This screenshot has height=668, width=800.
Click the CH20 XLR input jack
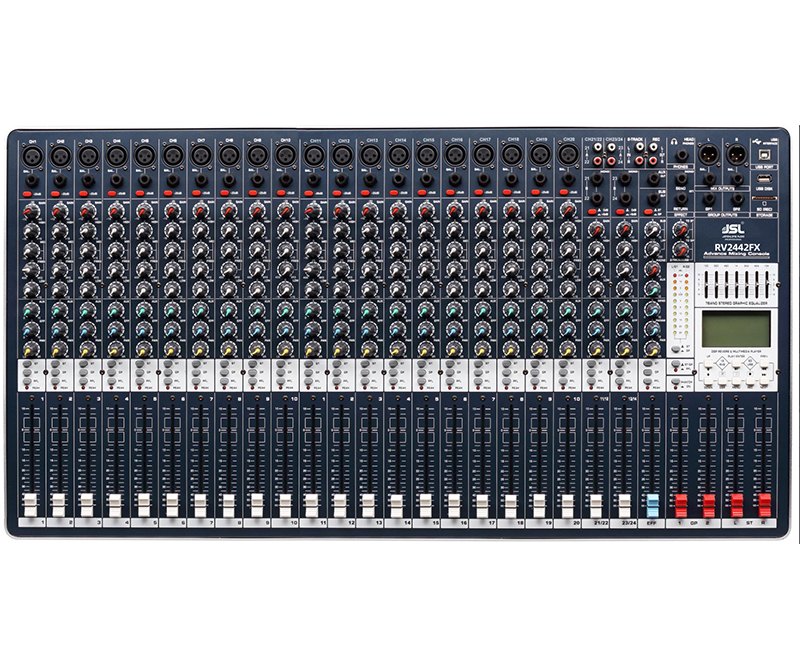tap(569, 155)
